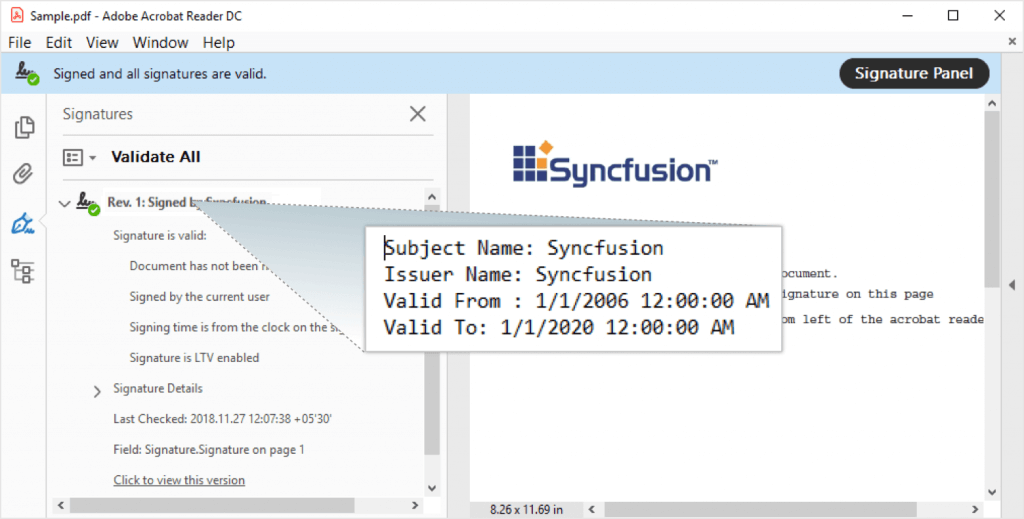Screen dimensions: 1024x519
Task: Click the signed status icon in blue bar
Action: [x=27, y=73]
